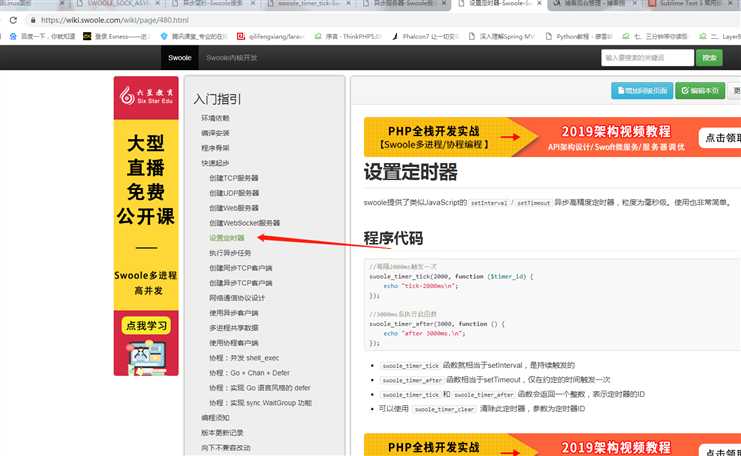741x456 pixels.
Task: Open the 向下不兼容改动 sidebar section
Action: pos(226,448)
